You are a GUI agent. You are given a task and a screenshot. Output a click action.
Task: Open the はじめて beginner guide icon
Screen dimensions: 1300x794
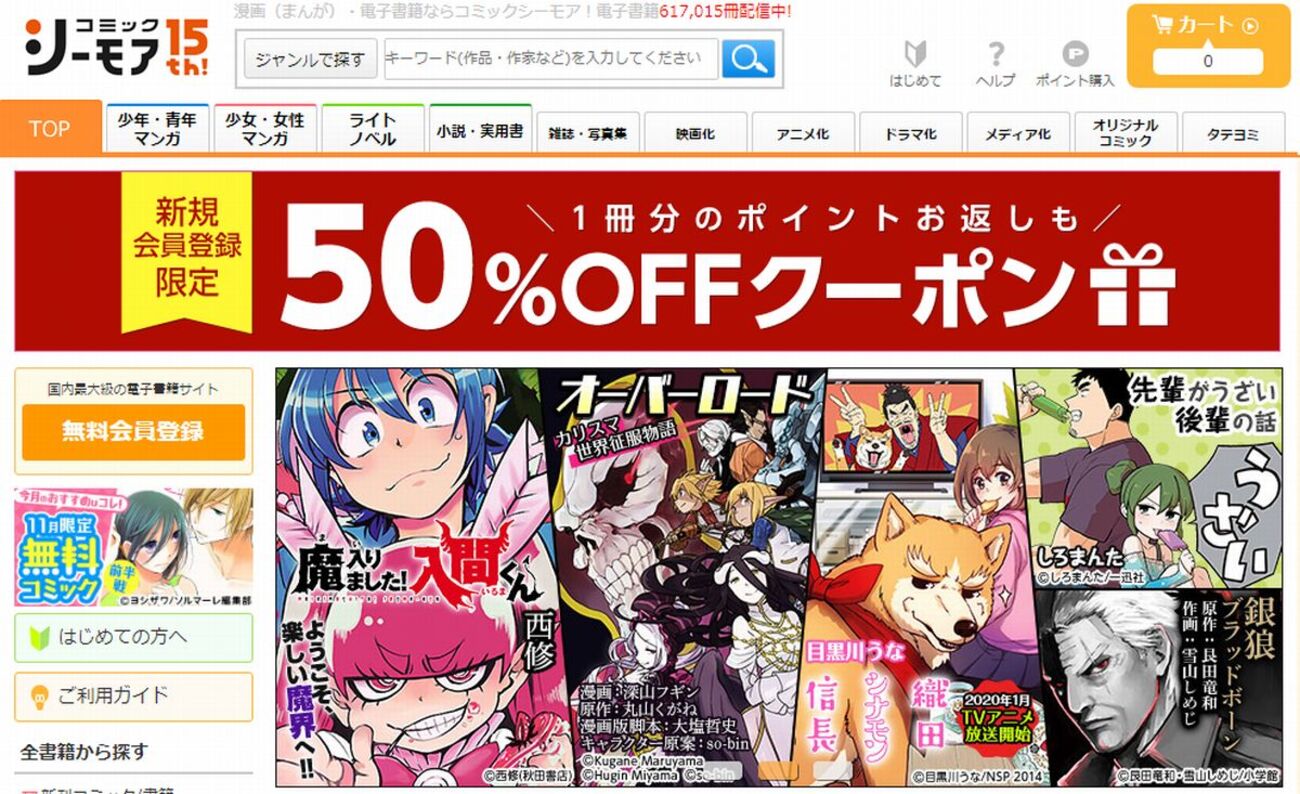click(x=915, y=64)
